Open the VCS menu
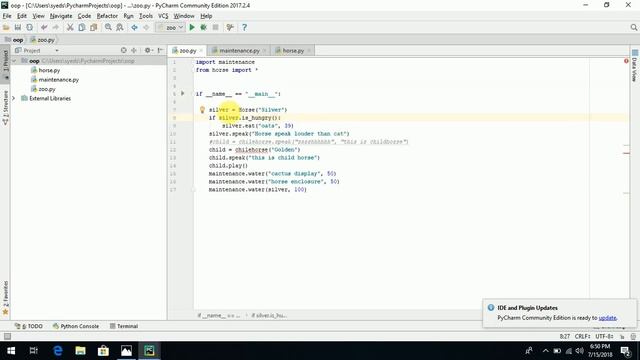Viewport: 640px width, 360px height. click(163, 16)
